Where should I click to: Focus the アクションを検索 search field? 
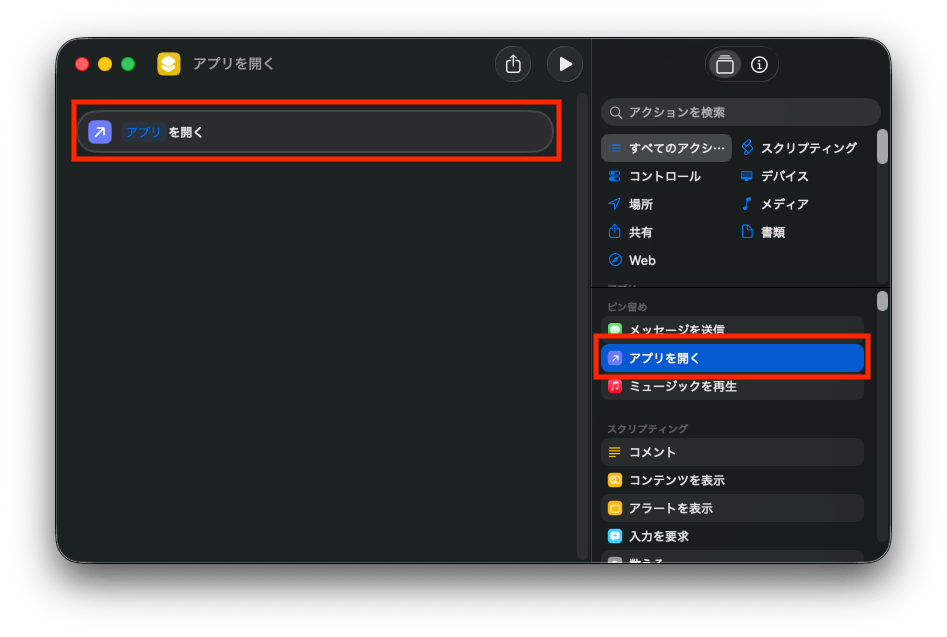[740, 112]
